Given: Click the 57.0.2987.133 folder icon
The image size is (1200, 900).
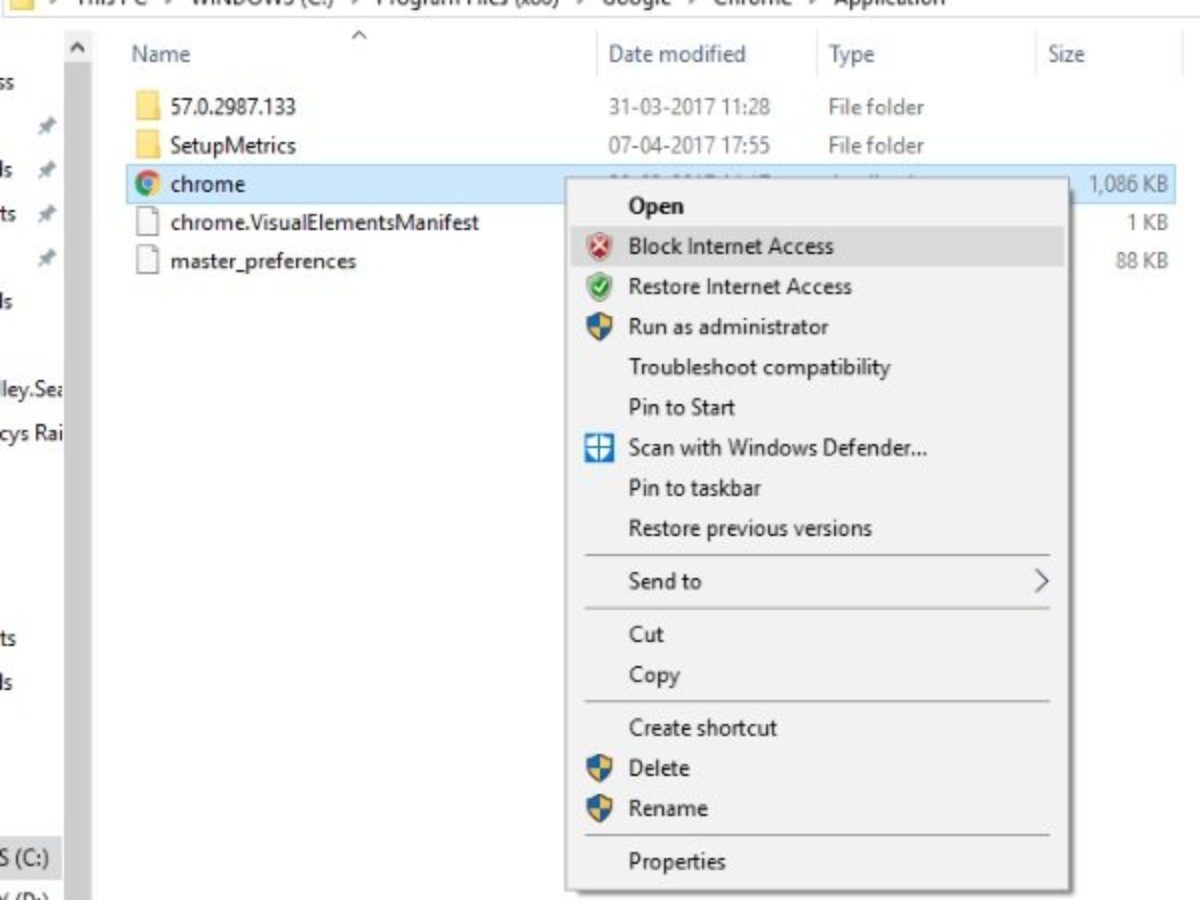Looking at the screenshot, I should tap(148, 106).
